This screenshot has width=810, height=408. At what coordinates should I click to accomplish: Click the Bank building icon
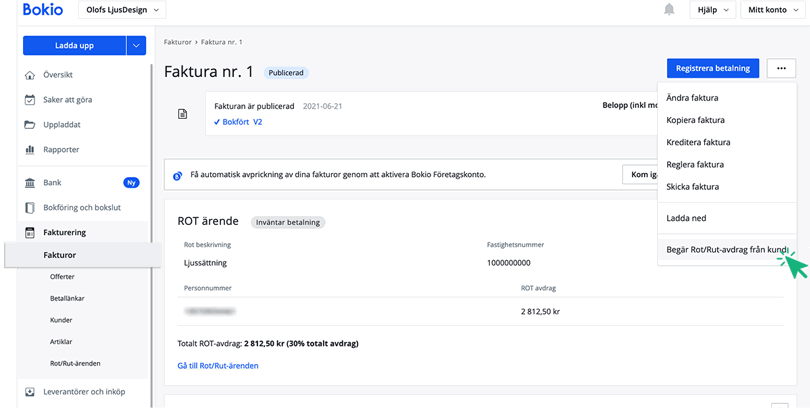point(30,183)
